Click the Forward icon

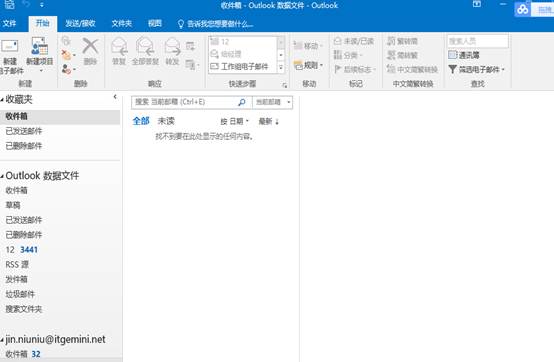172,47
